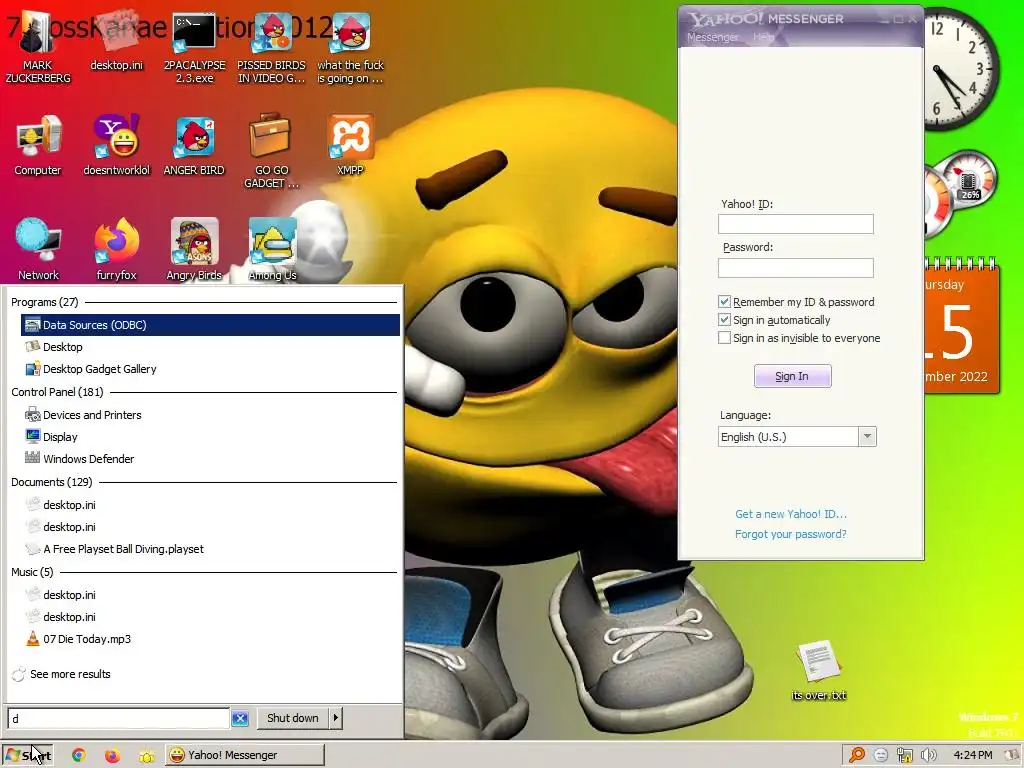Click the Chrome icon in the taskbar

pyautogui.click(x=78, y=755)
